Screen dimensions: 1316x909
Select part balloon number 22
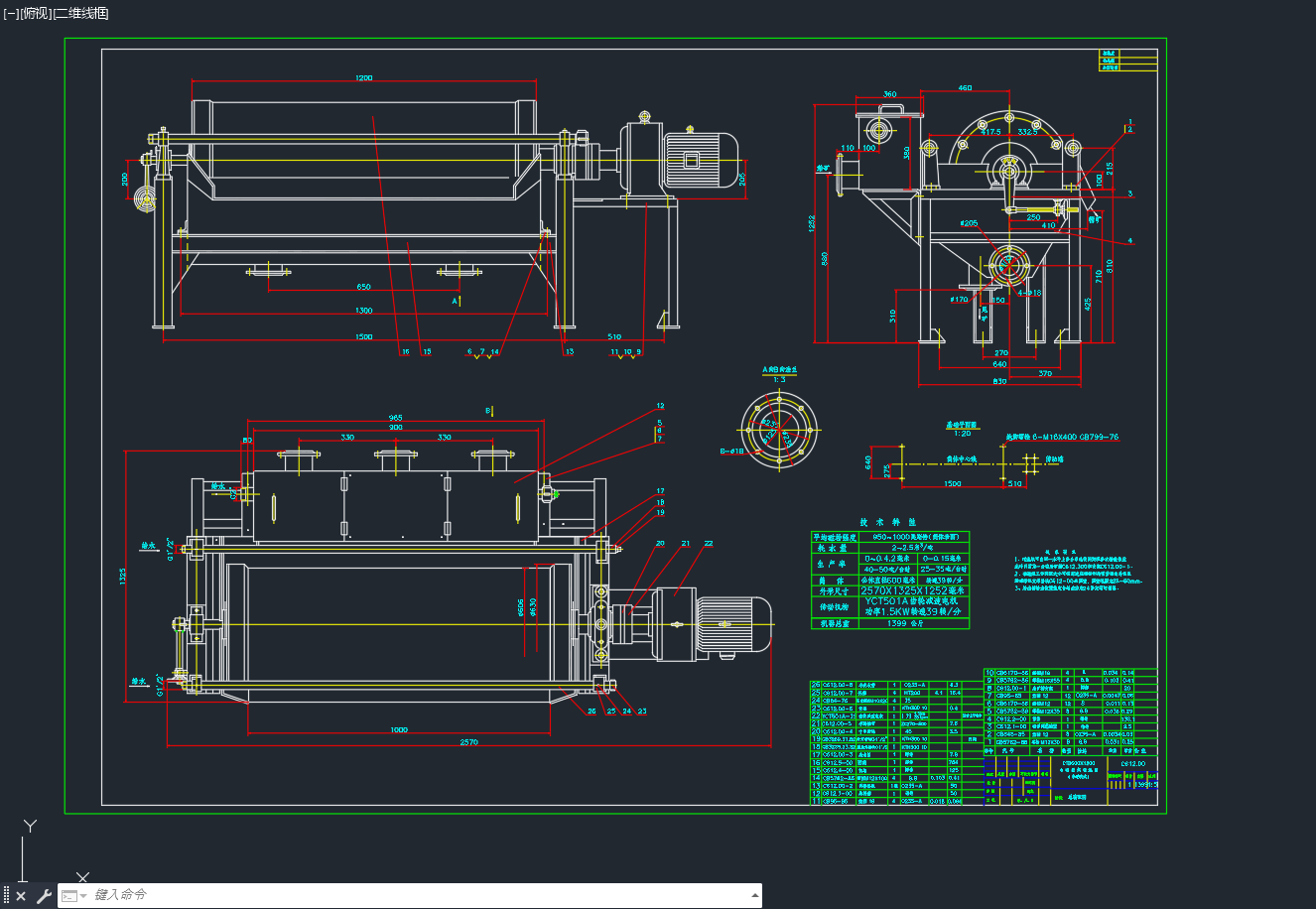(709, 543)
